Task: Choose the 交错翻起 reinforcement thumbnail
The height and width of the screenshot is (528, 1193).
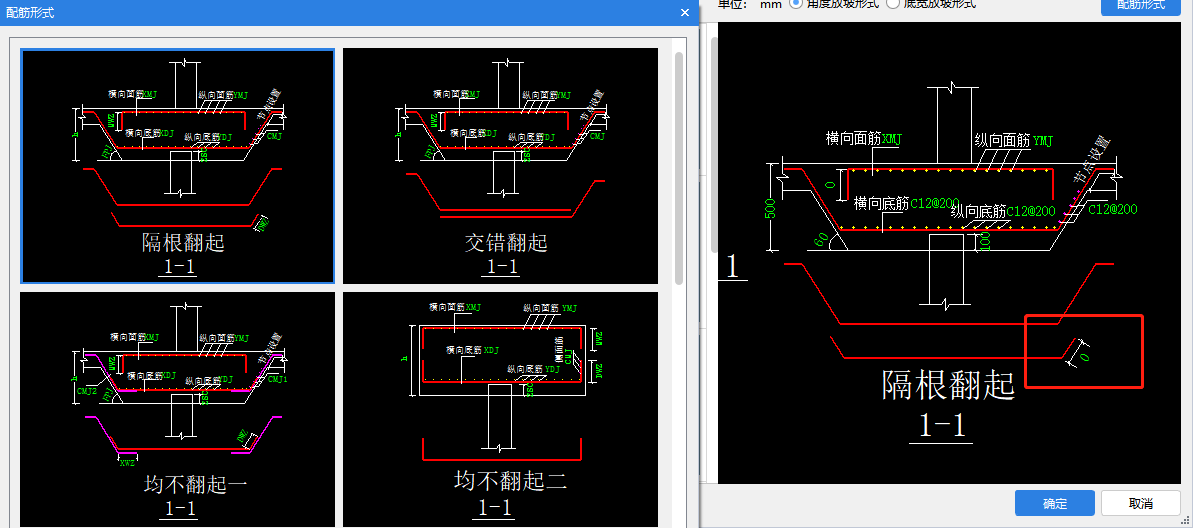Action: pyautogui.click(x=501, y=167)
